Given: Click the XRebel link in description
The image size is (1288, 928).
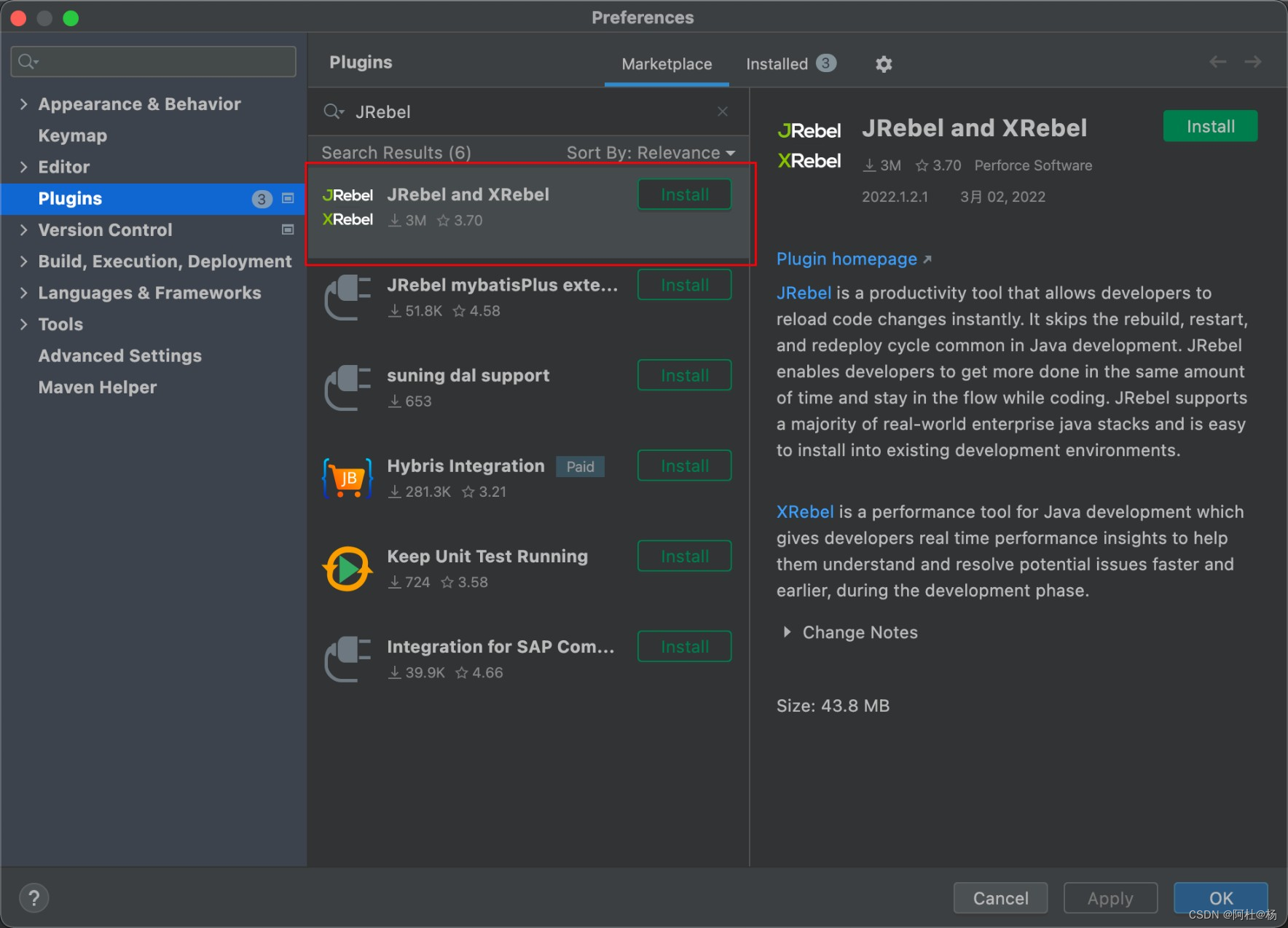Looking at the screenshot, I should click(x=805, y=512).
